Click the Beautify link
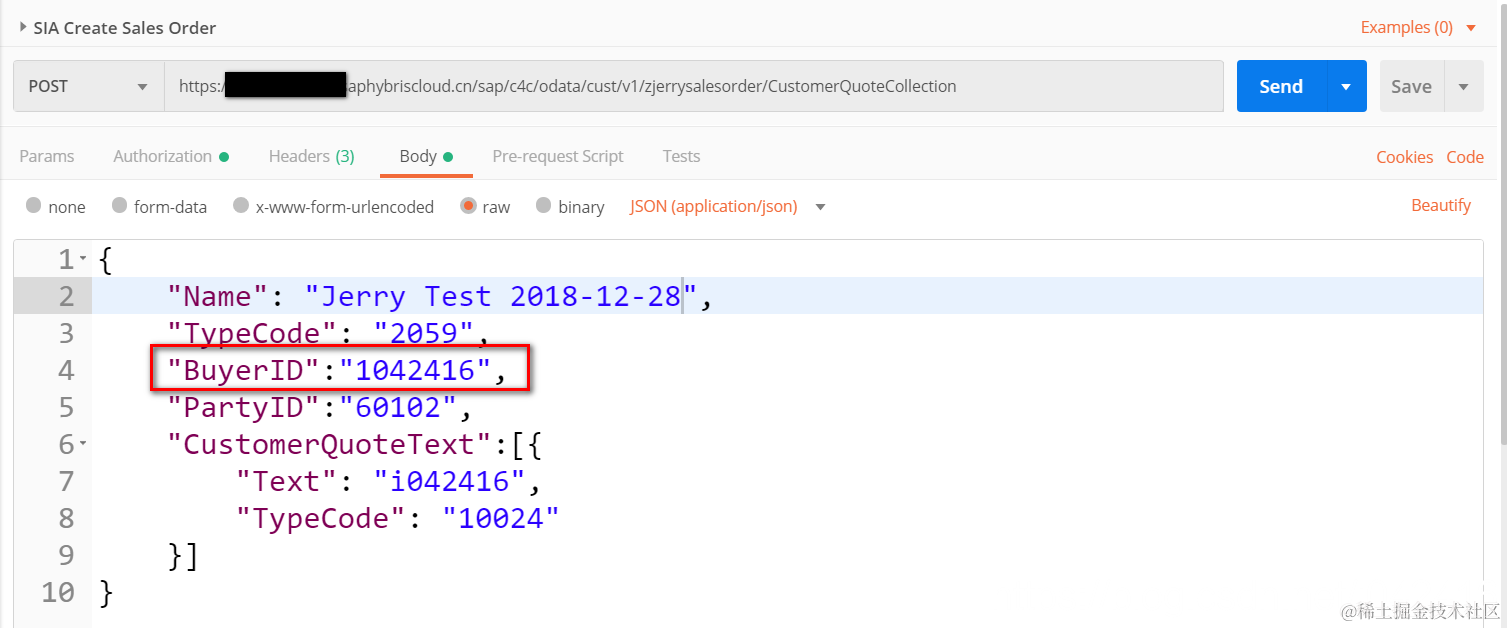The width and height of the screenshot is (1507, 628). tap(1441, 205)
